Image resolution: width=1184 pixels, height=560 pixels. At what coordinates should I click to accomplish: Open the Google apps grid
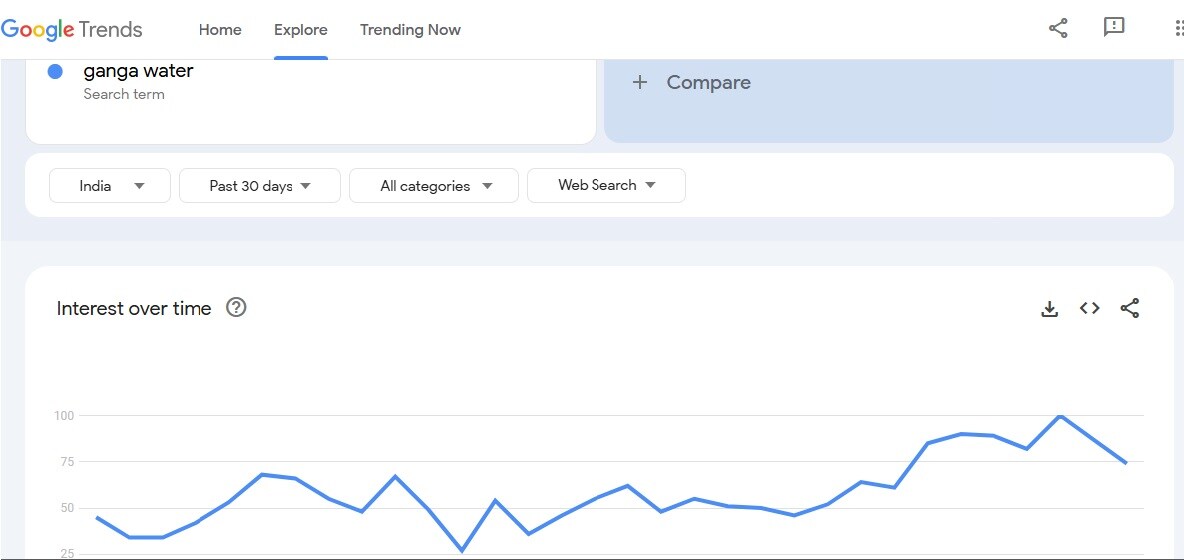[x=1177, y=28]
